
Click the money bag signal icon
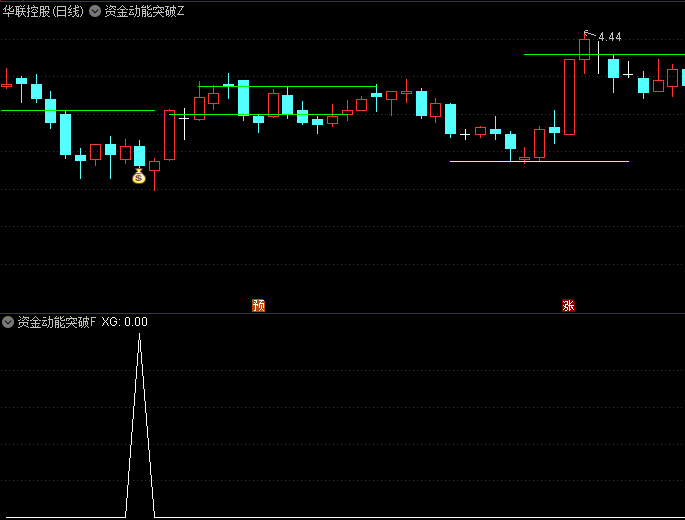coord(139,177)
